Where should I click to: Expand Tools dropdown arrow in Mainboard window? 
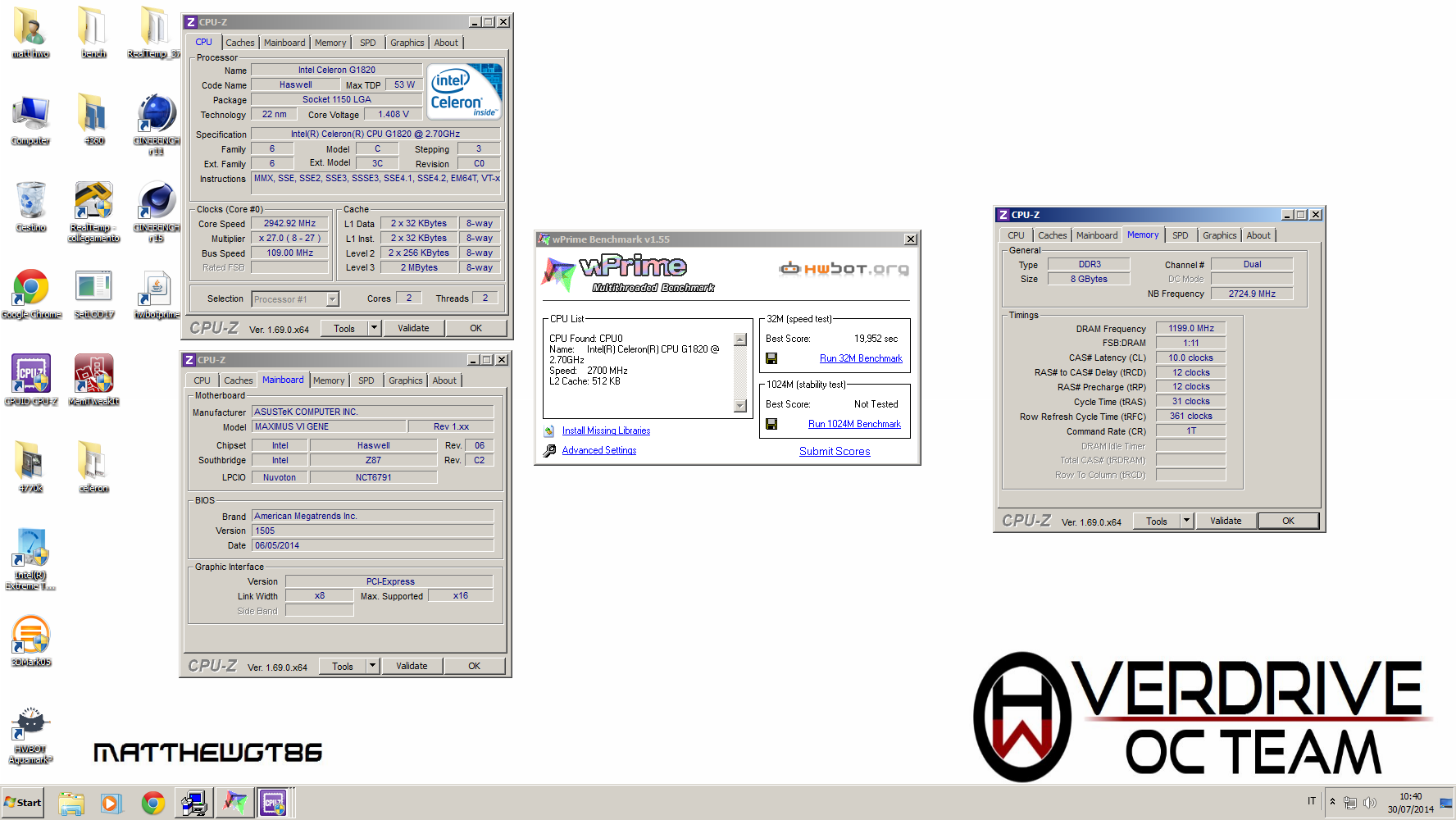(372, 666)
